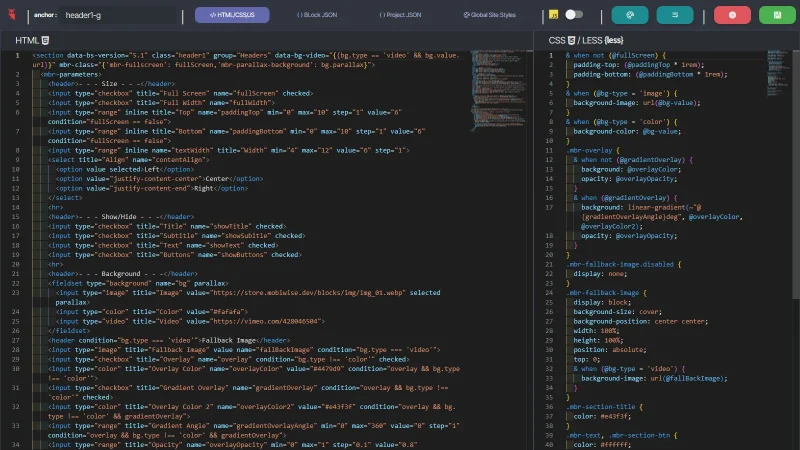This screenshot has width=800, height=450.
Task: Click the CSS editor minimap
Action: (x=778, y=73)
